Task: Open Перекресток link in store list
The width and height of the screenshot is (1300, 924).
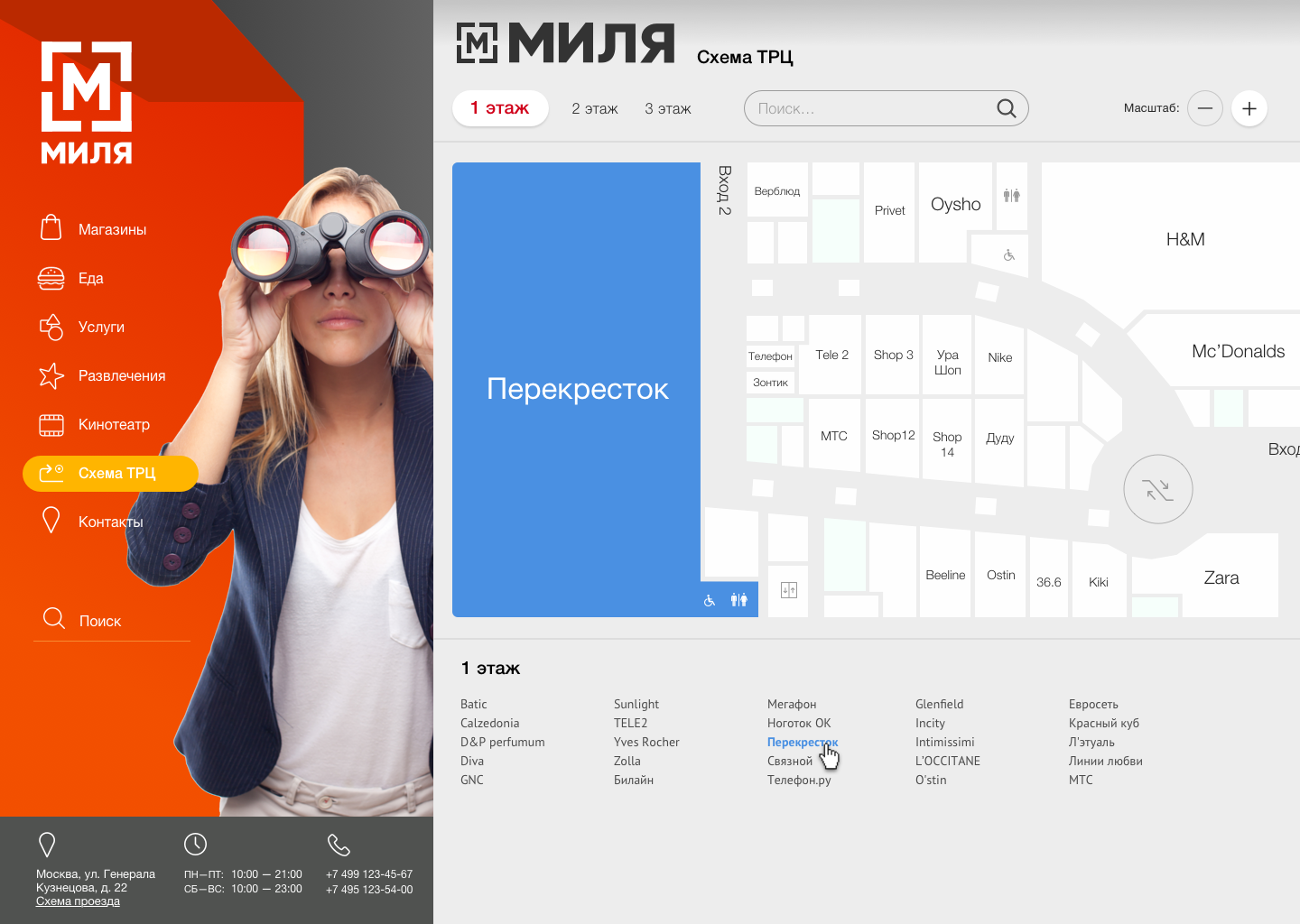Action: pos(803,742)
